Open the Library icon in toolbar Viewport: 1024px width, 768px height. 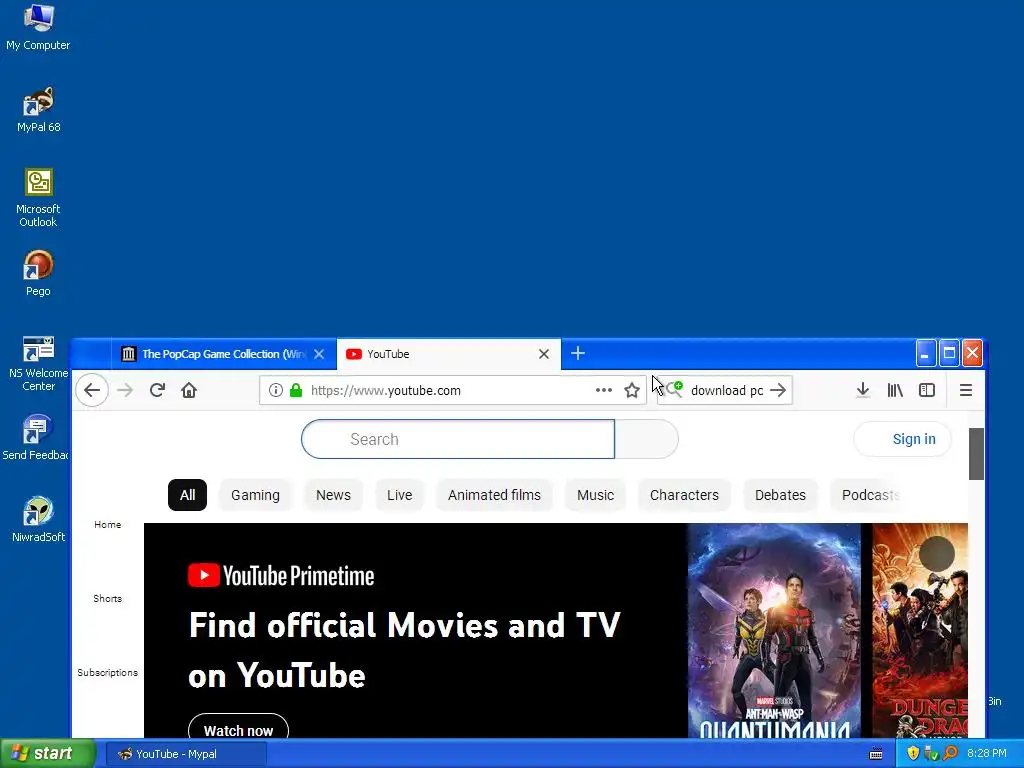click(x=895, y=391)
